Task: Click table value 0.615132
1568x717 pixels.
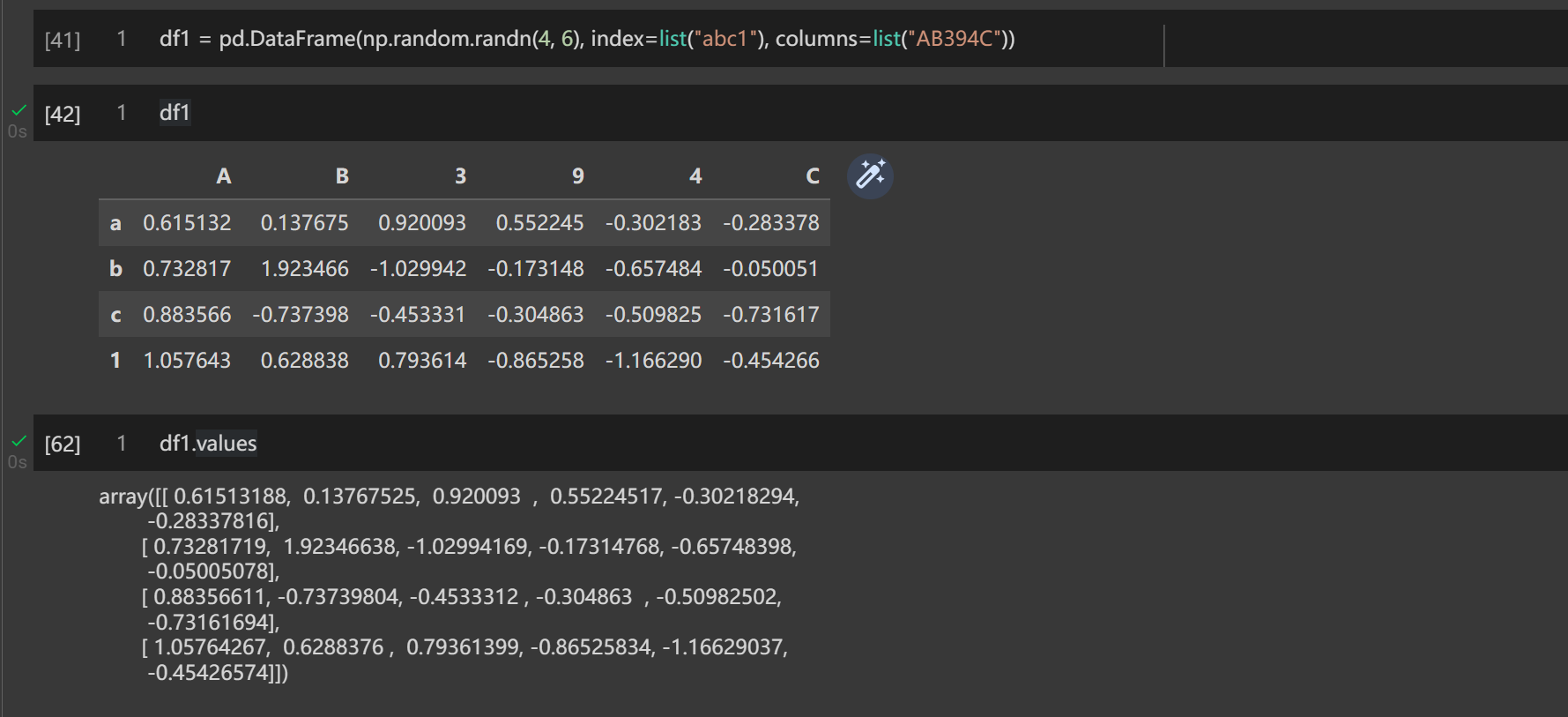Action: click(x=187, y=223)
